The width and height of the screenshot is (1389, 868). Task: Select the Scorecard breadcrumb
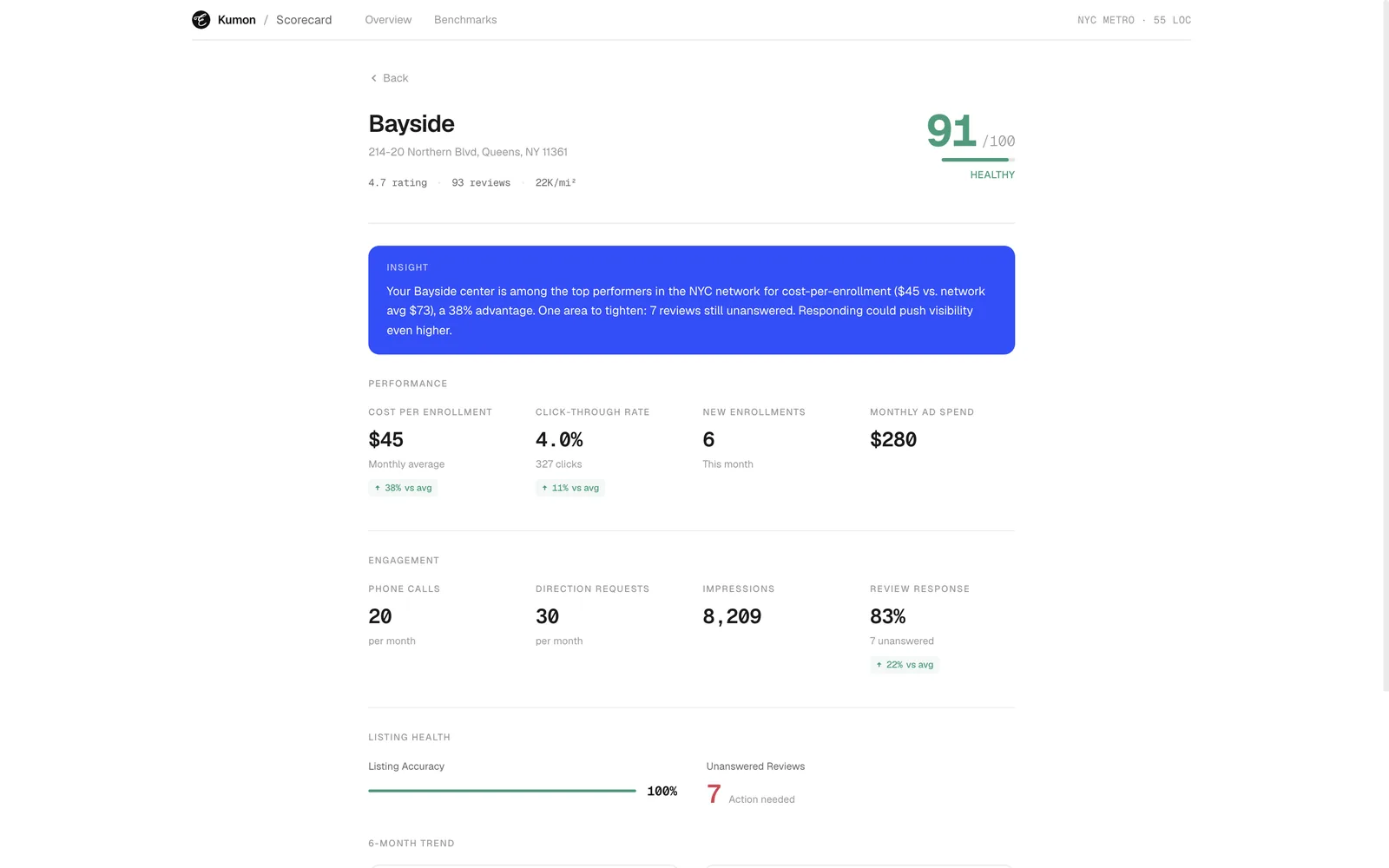point(304,20)
